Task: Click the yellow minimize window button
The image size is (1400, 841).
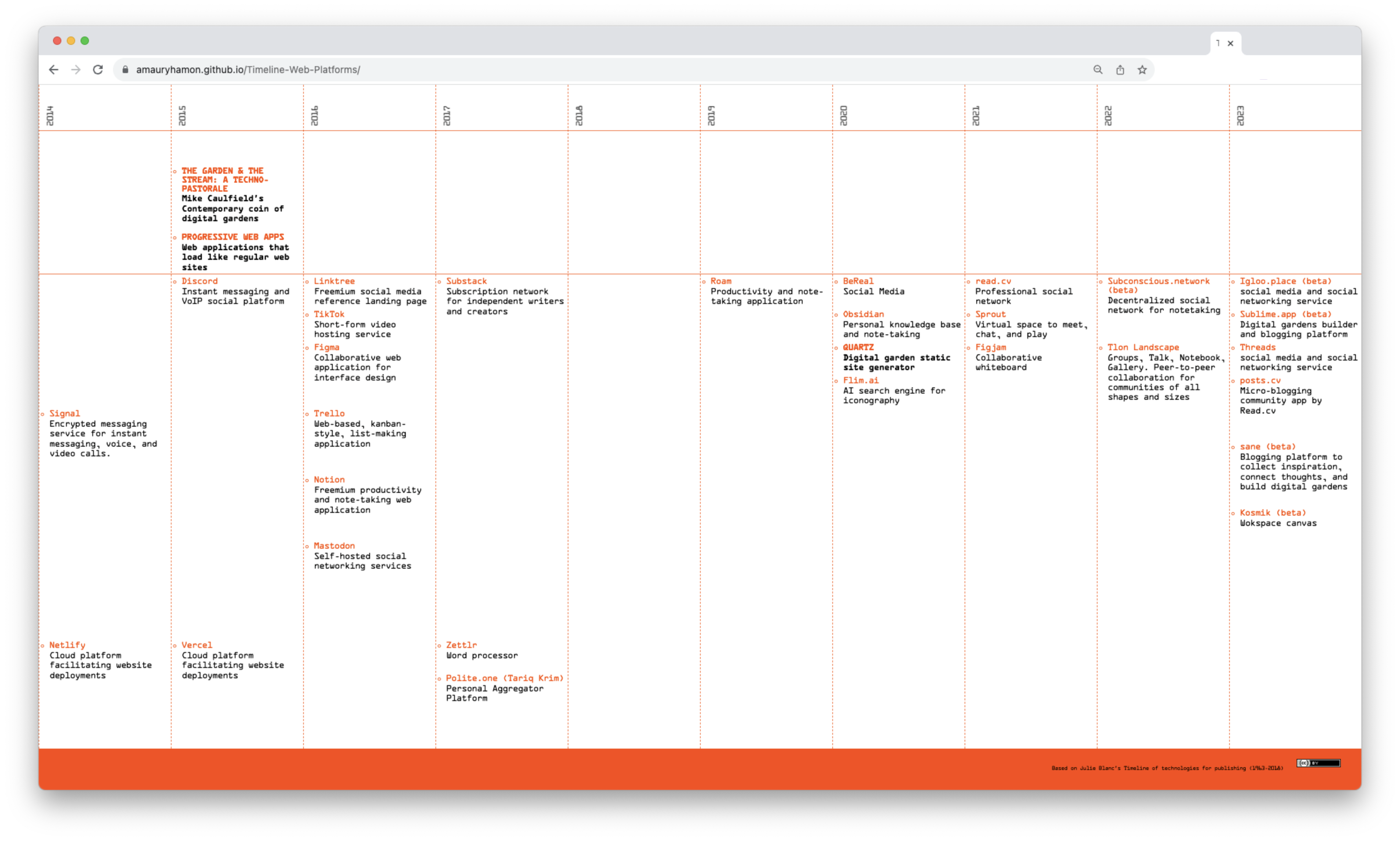Action: [71, 41]
